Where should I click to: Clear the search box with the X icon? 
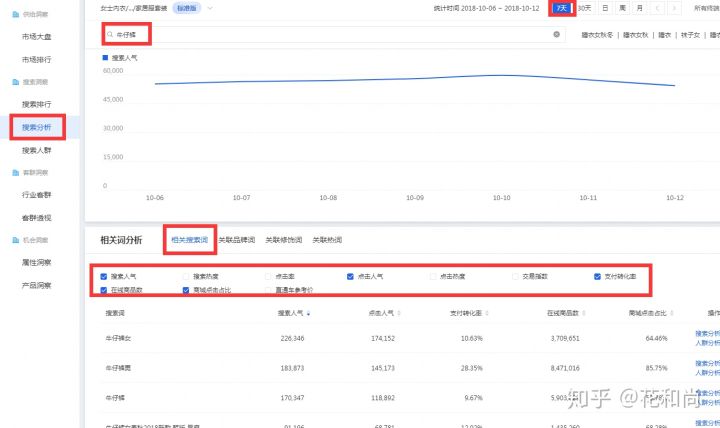tap(557, 34)
